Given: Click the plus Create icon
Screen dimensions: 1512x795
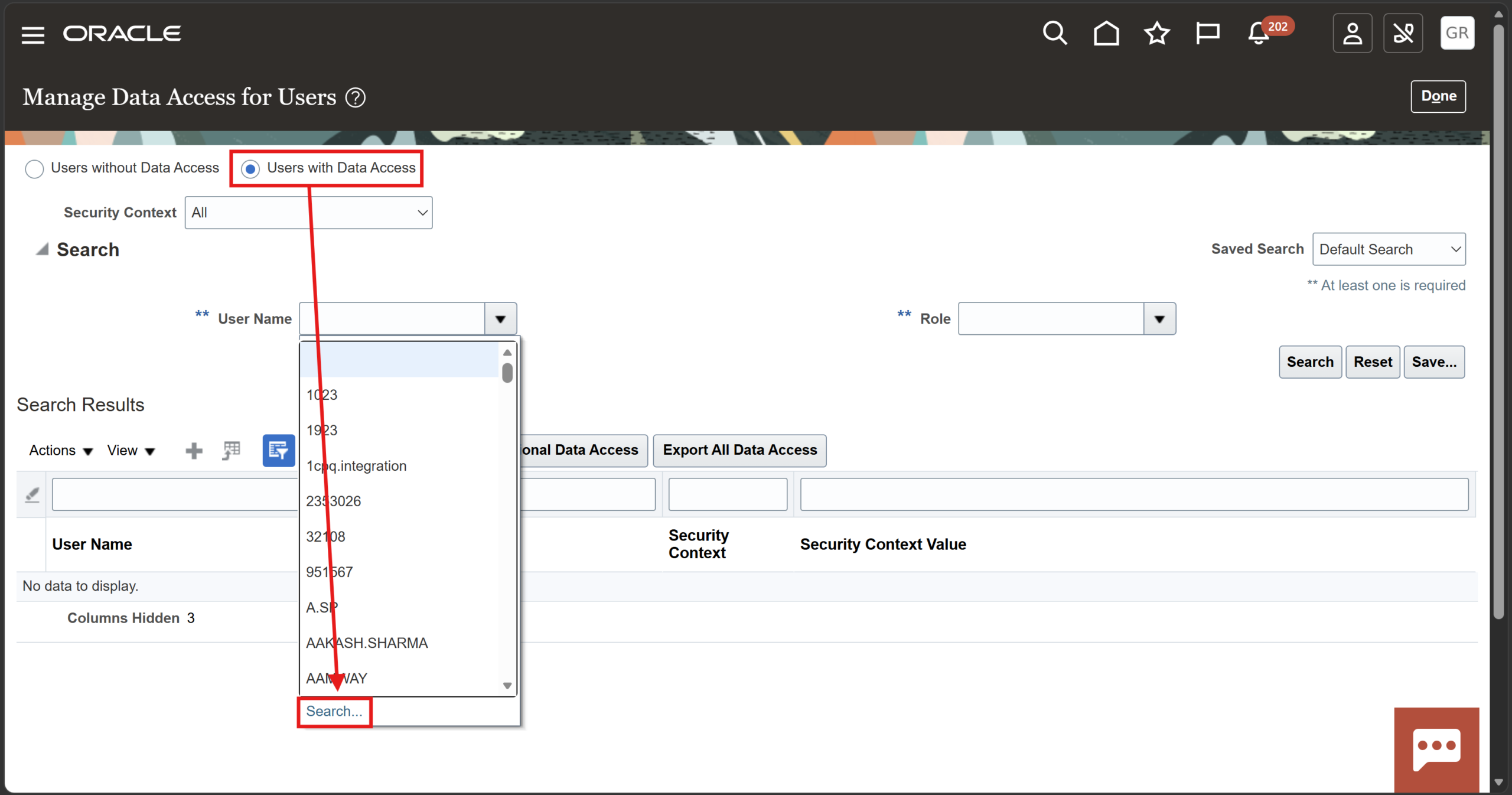Looking at the screenshot, I should pos(194,451).
